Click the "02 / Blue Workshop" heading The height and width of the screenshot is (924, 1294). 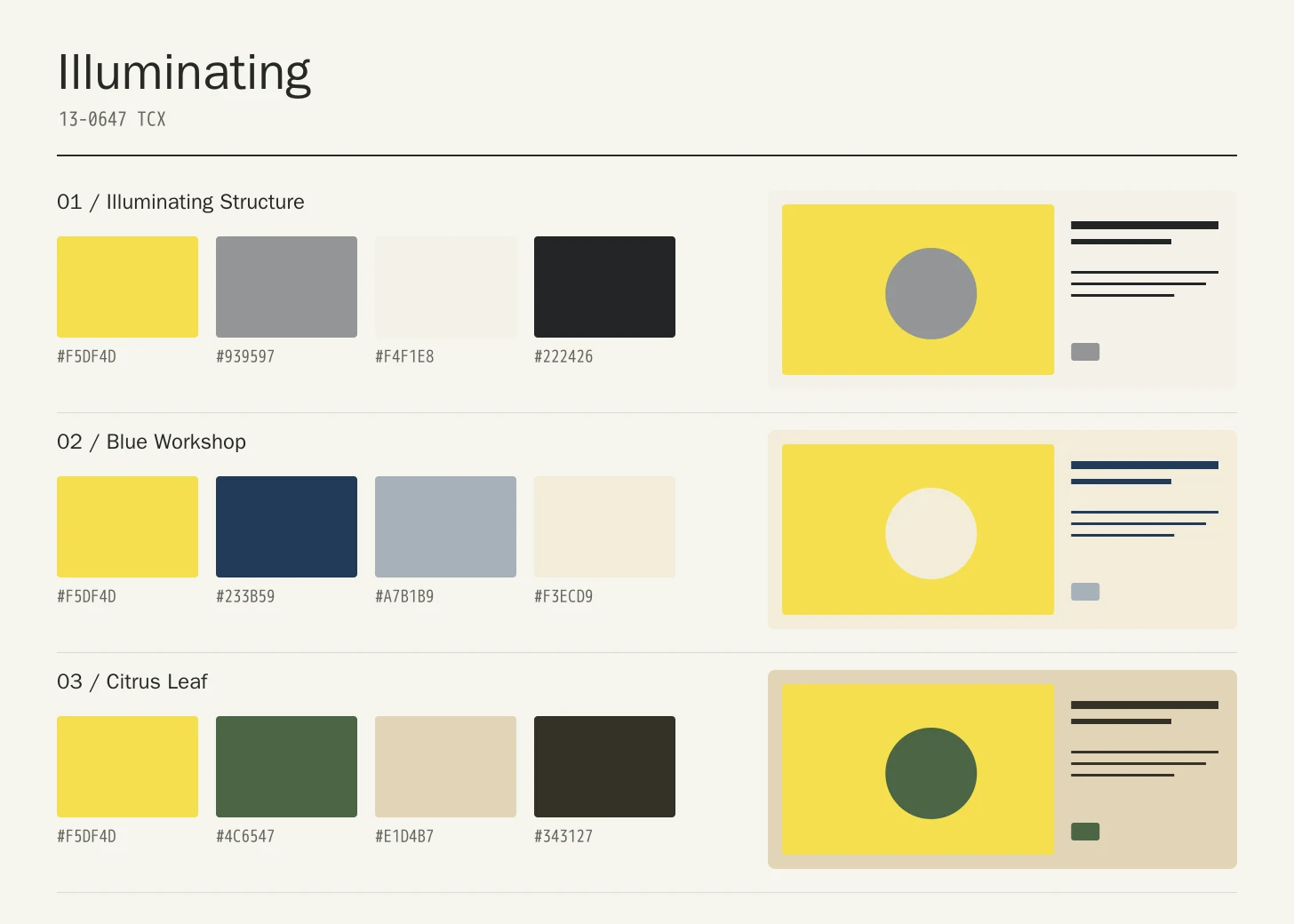[151, 442]
